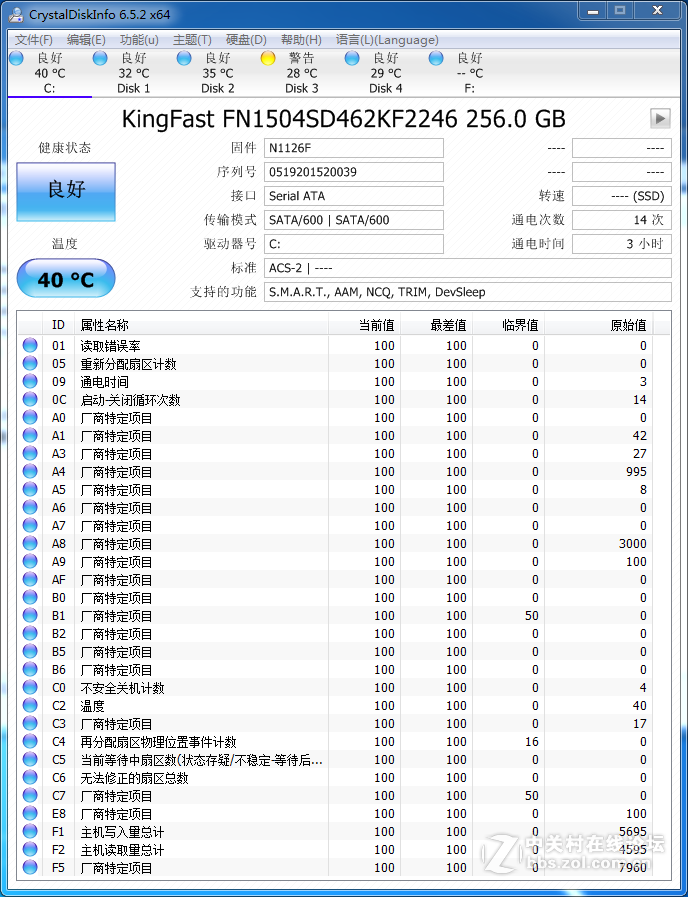Click status icon for attribute A8
Viewport: 688px width, 897px height.
pos(30,543)
